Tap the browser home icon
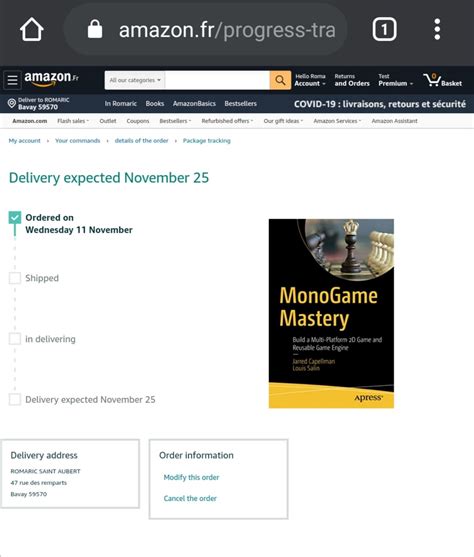The image size is (474, 557). 32,29
